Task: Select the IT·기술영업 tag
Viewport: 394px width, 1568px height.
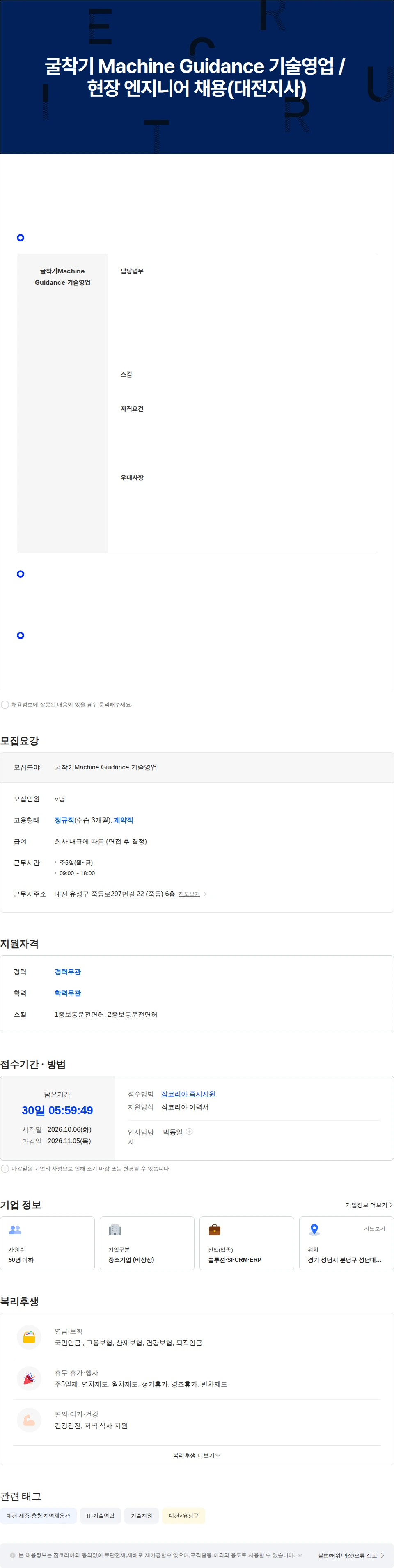Action: click(101, 1516)
